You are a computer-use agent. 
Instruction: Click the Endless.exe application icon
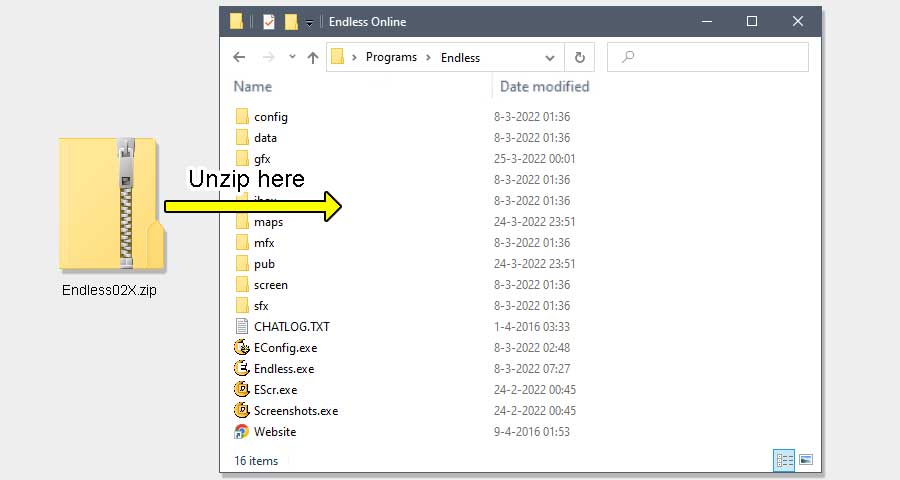[x=241, y=369]
